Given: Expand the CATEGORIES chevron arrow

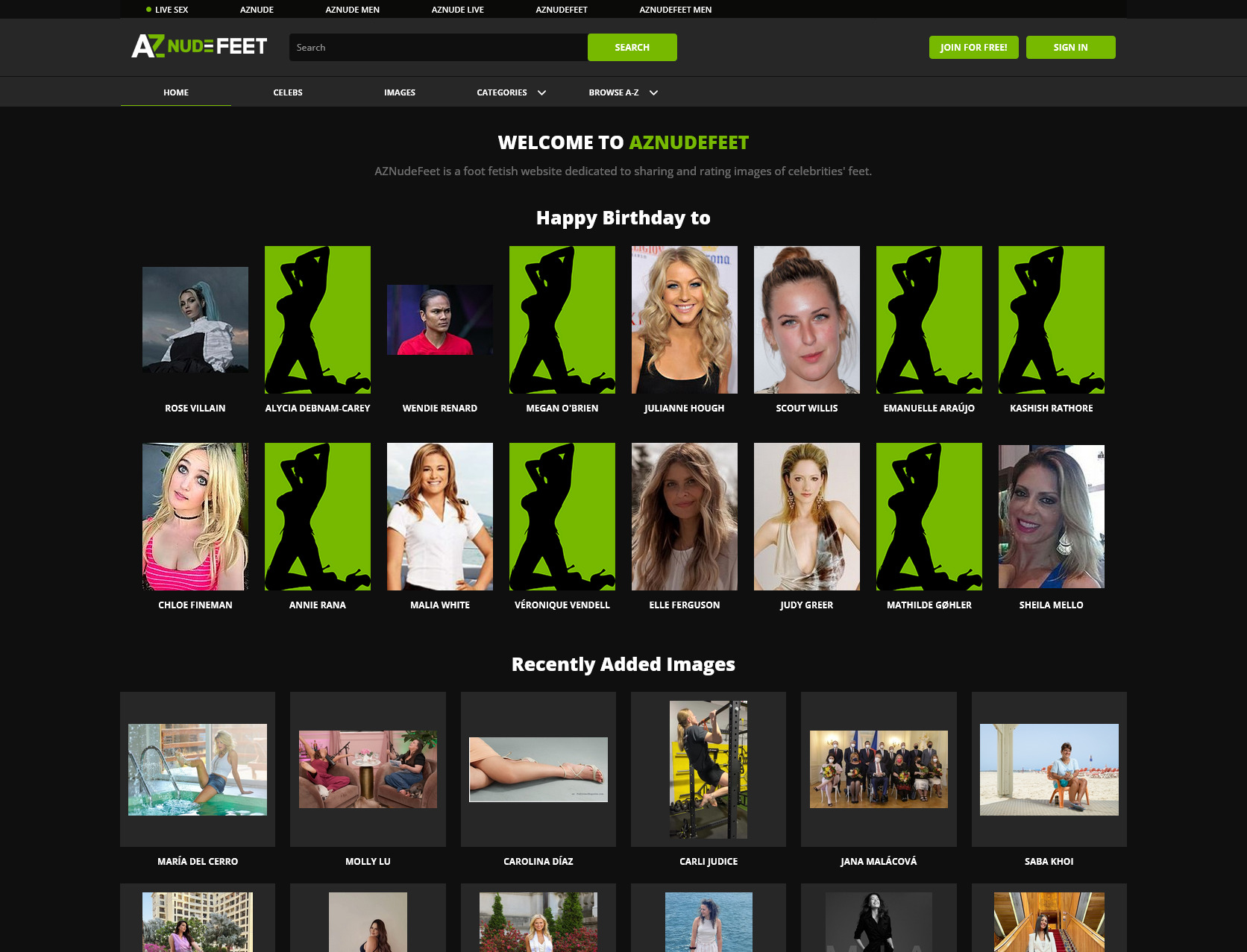Looking at the screenshot, I should (x=541, y=92).
